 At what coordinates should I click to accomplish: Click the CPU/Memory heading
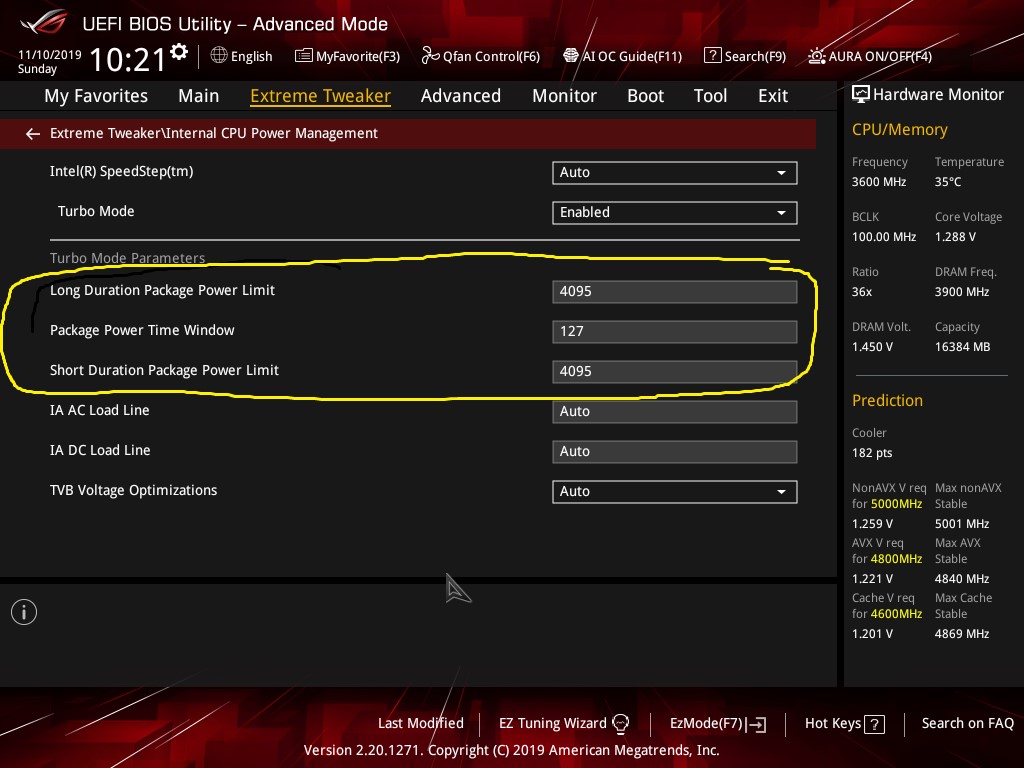(x=899, y=130)
